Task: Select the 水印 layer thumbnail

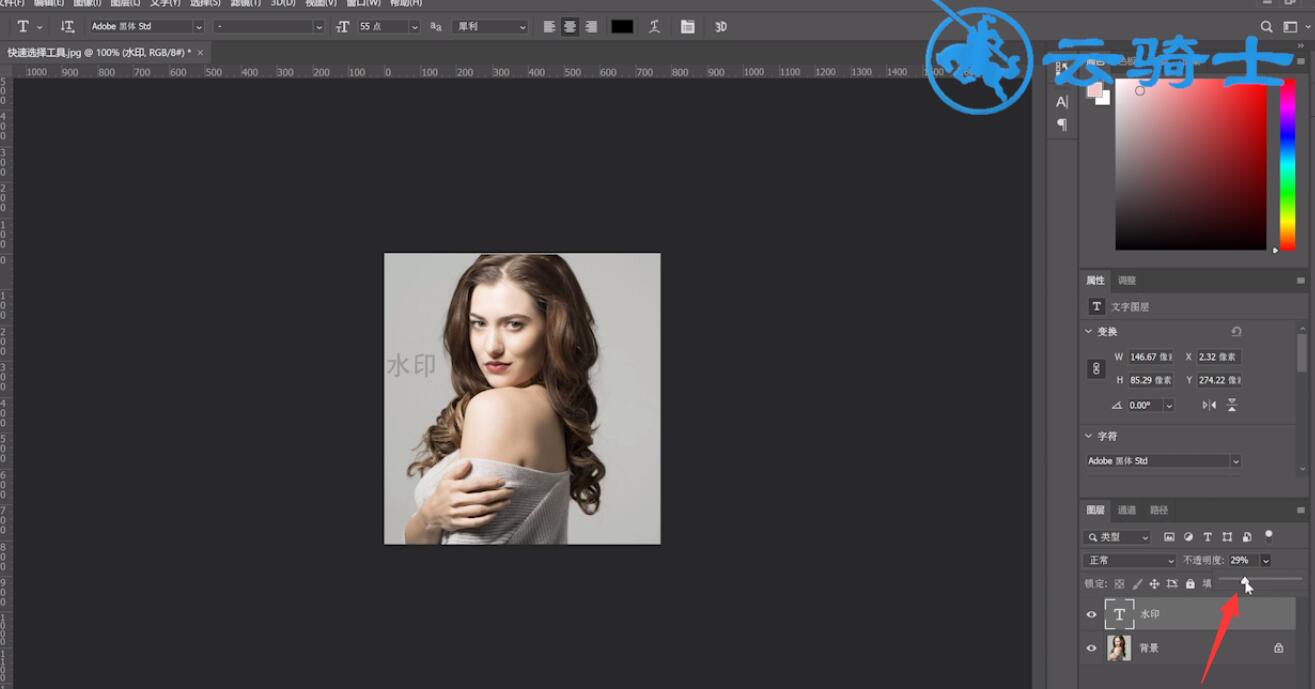Action: tap(1119, 615)
